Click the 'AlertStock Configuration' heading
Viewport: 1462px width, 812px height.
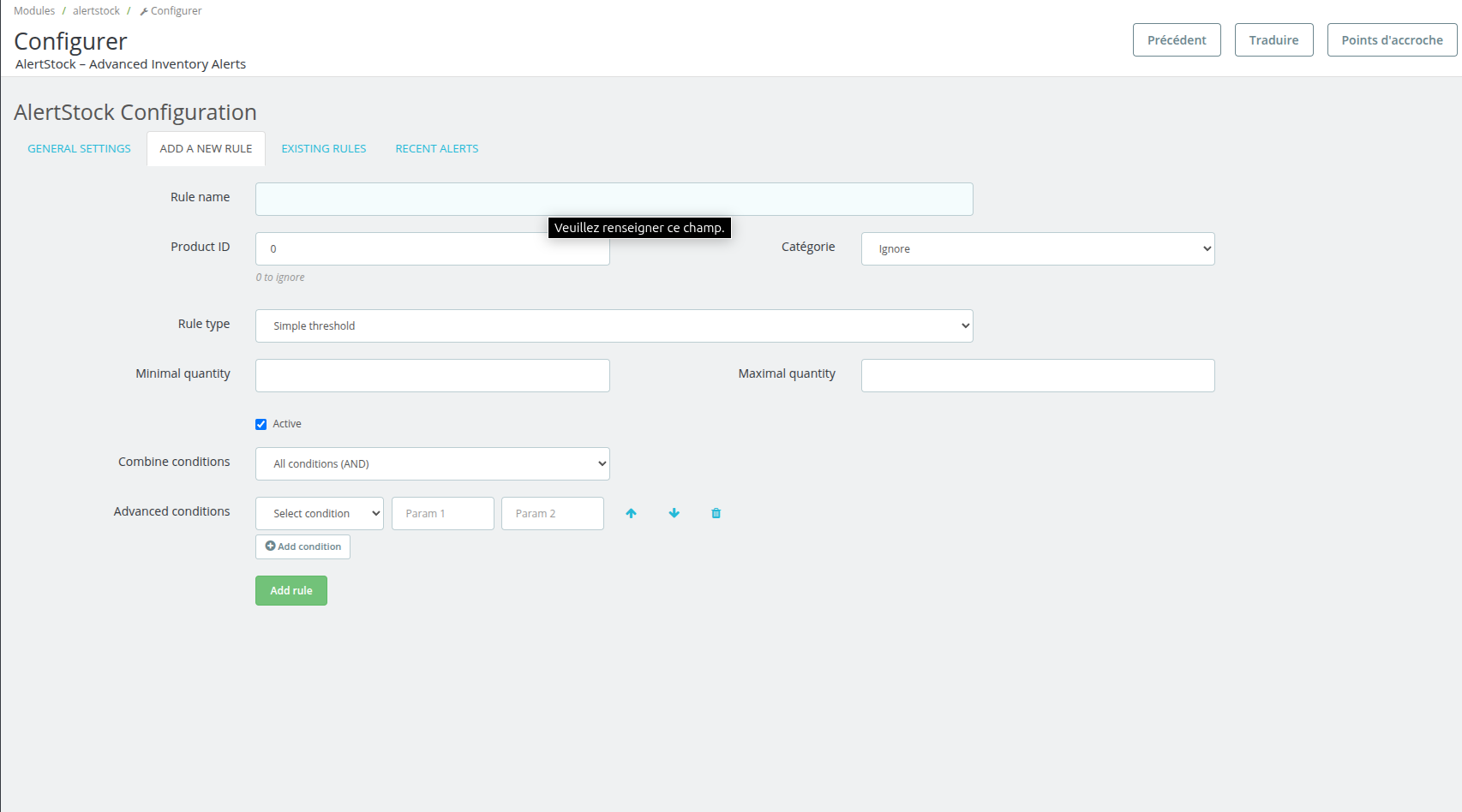(x=135, y=112)
